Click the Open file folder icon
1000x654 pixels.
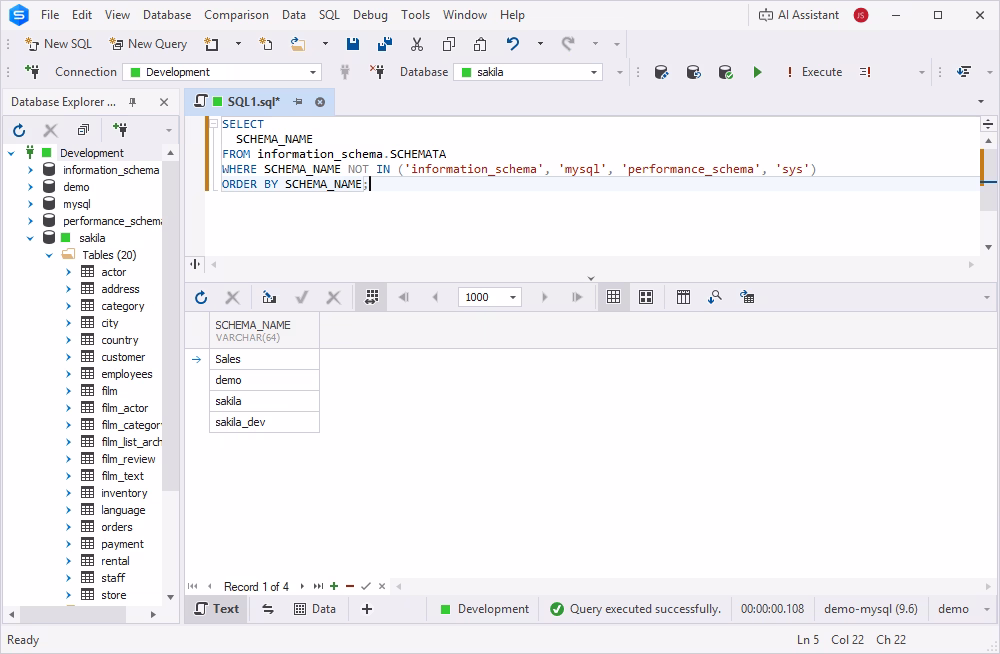click(298, 44)
